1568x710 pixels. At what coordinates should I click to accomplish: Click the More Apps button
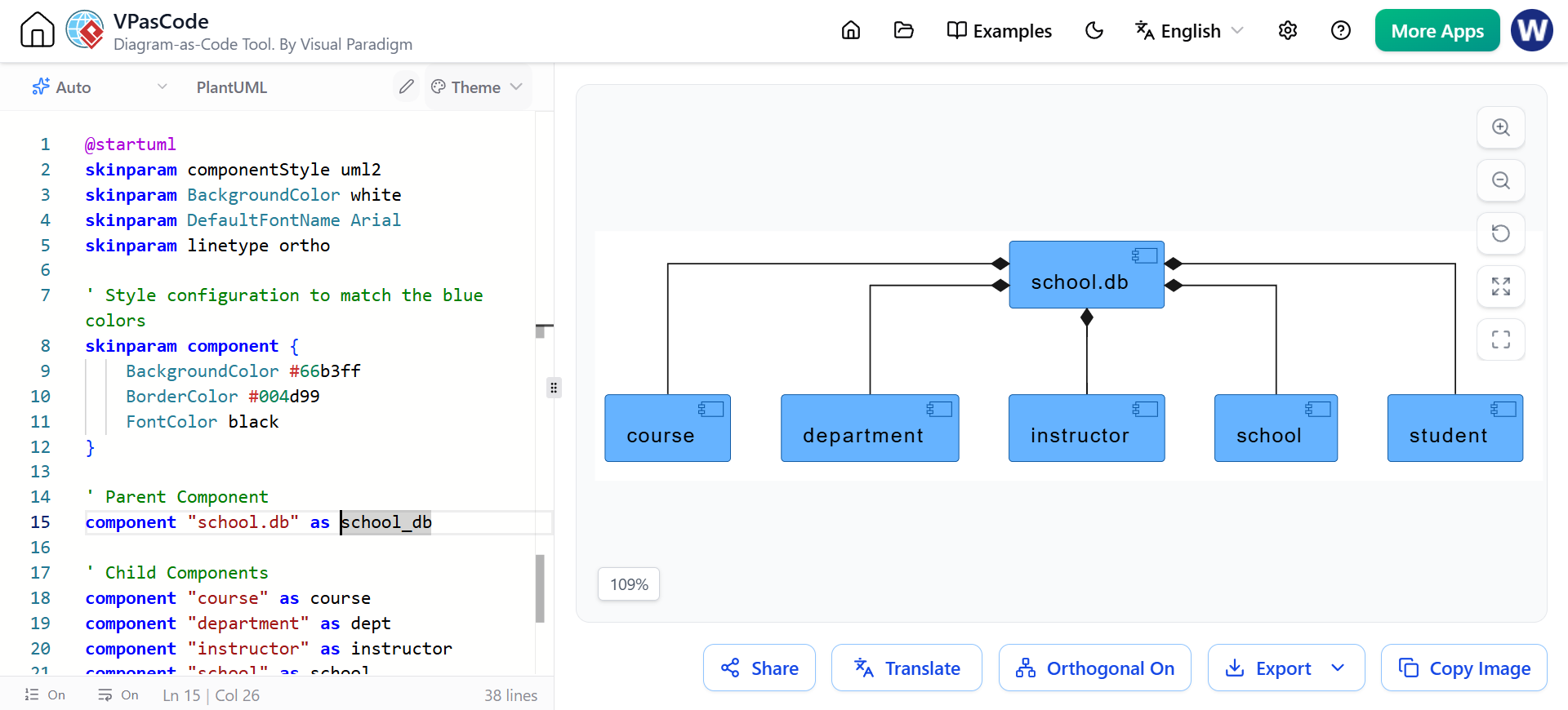pyautogui.click(x=1437, y=31)
